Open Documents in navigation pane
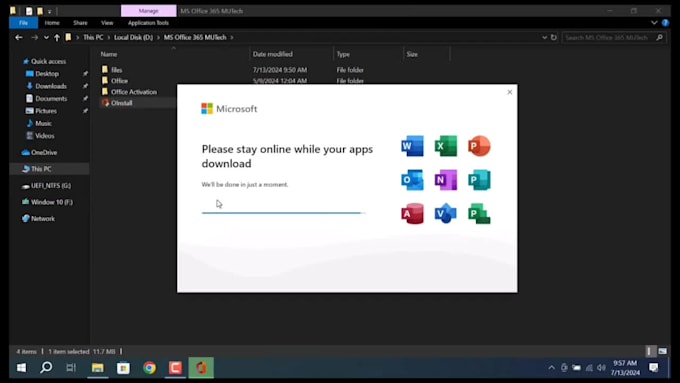680x383 pixels. click(51, 98)
